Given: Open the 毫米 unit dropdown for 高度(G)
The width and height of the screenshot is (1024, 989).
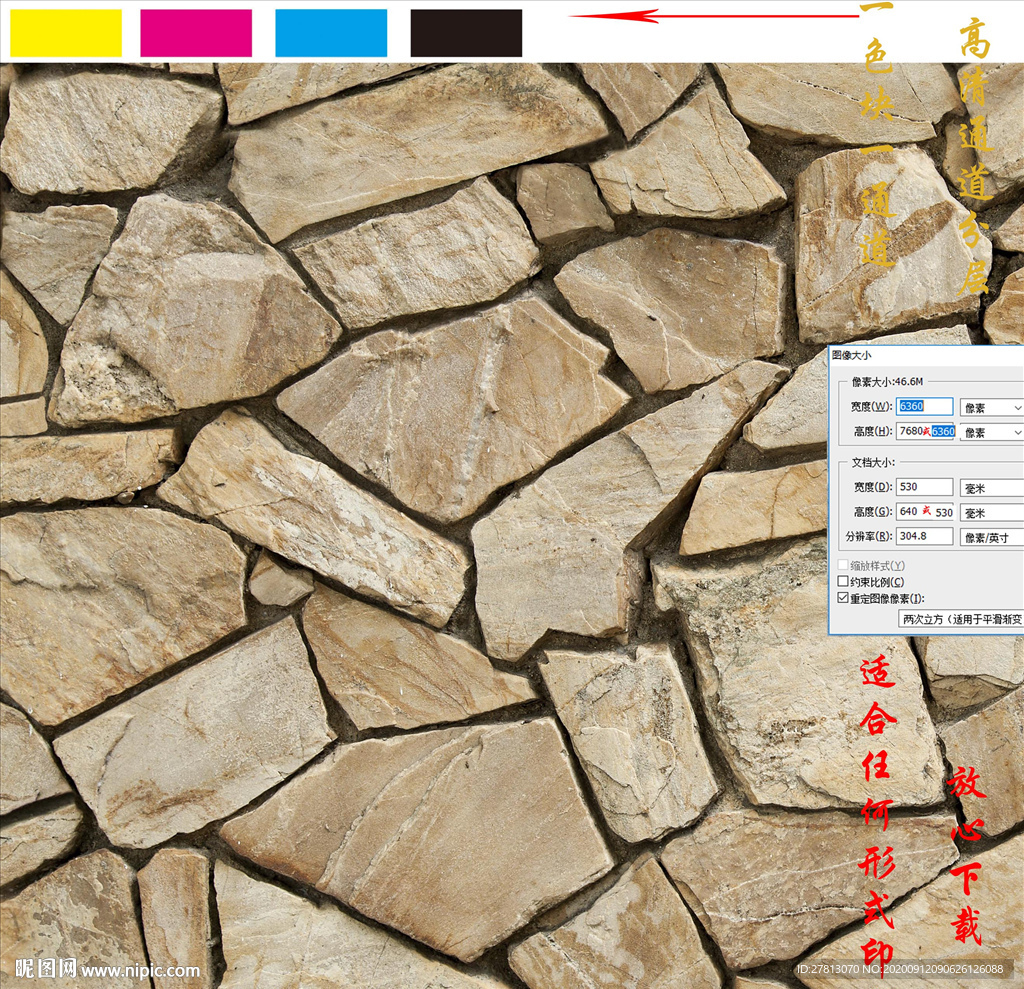Looking at the screenshot, I should [991, 513].
